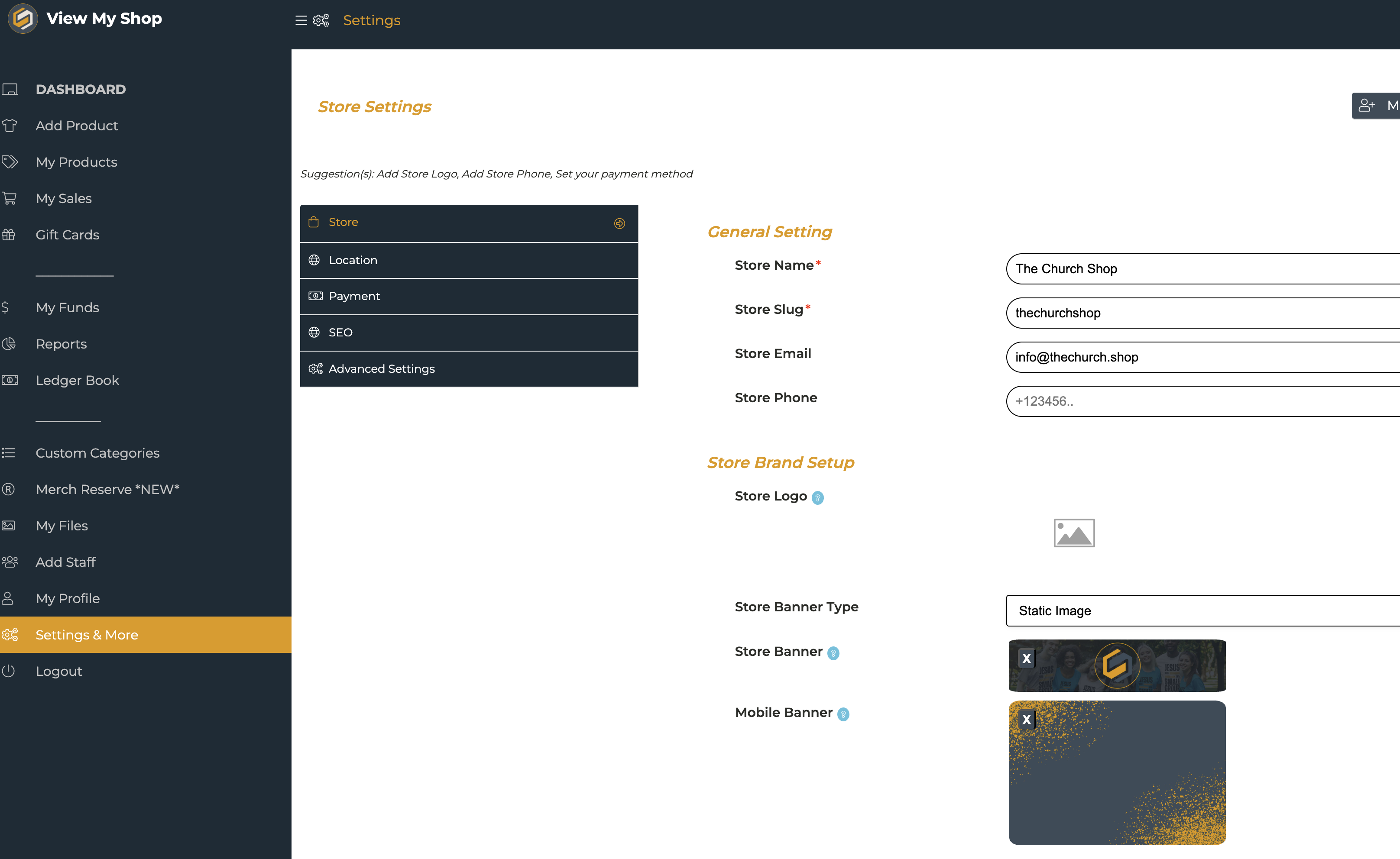Click the globe icon beside Location

pyautogui.click(x=314, y=260)
